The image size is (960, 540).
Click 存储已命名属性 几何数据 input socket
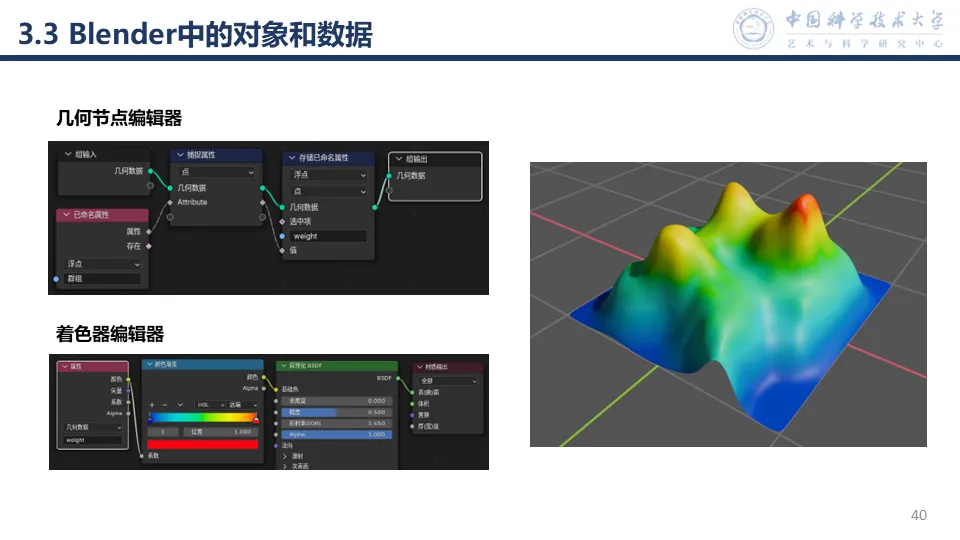[x=282, y=208]
